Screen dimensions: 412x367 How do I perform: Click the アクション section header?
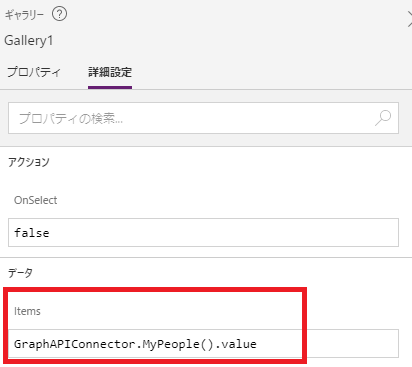pyautogui.click(x=29, y=162)
